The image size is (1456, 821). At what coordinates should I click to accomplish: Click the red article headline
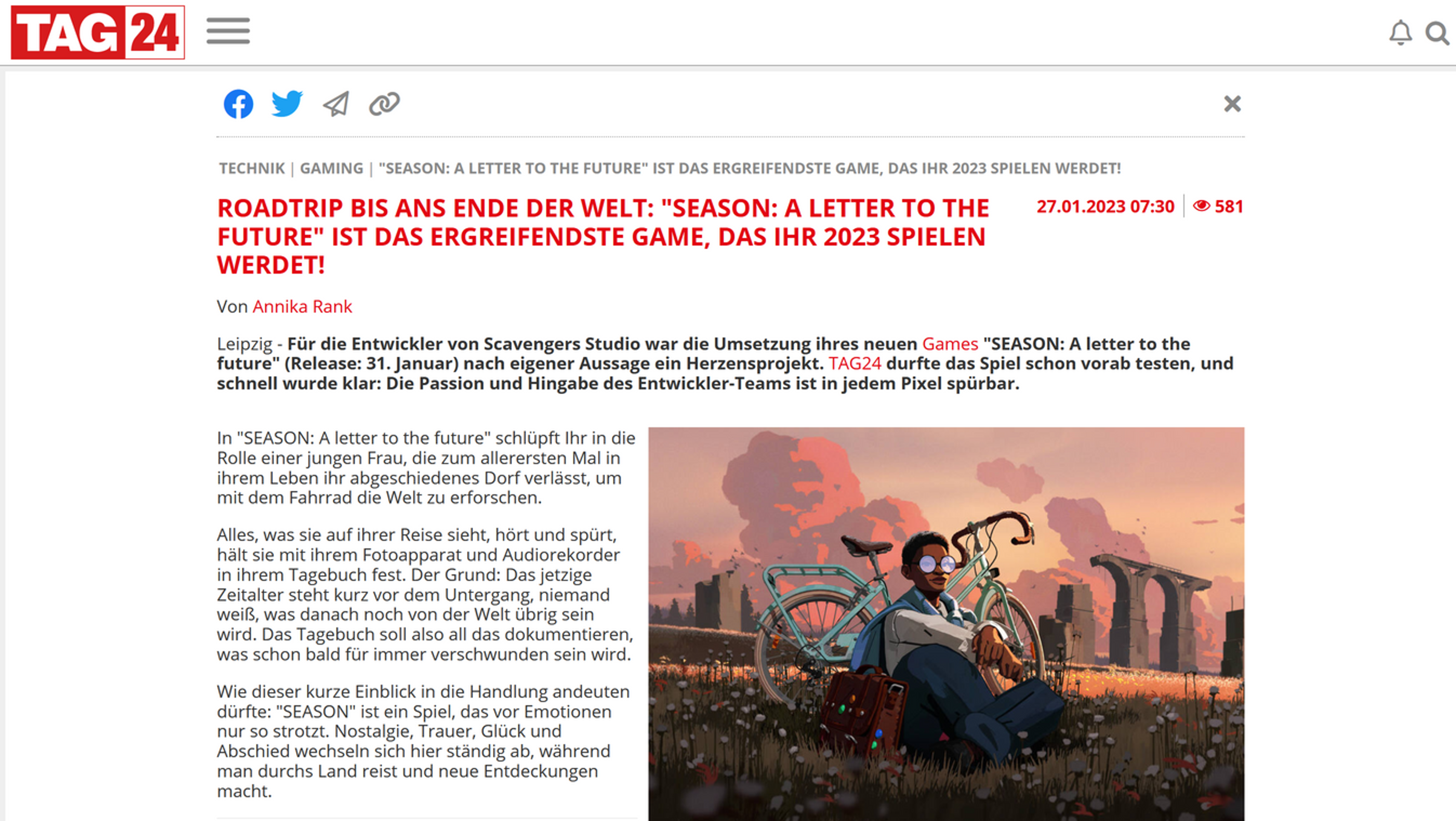click(x=603, y=237)
